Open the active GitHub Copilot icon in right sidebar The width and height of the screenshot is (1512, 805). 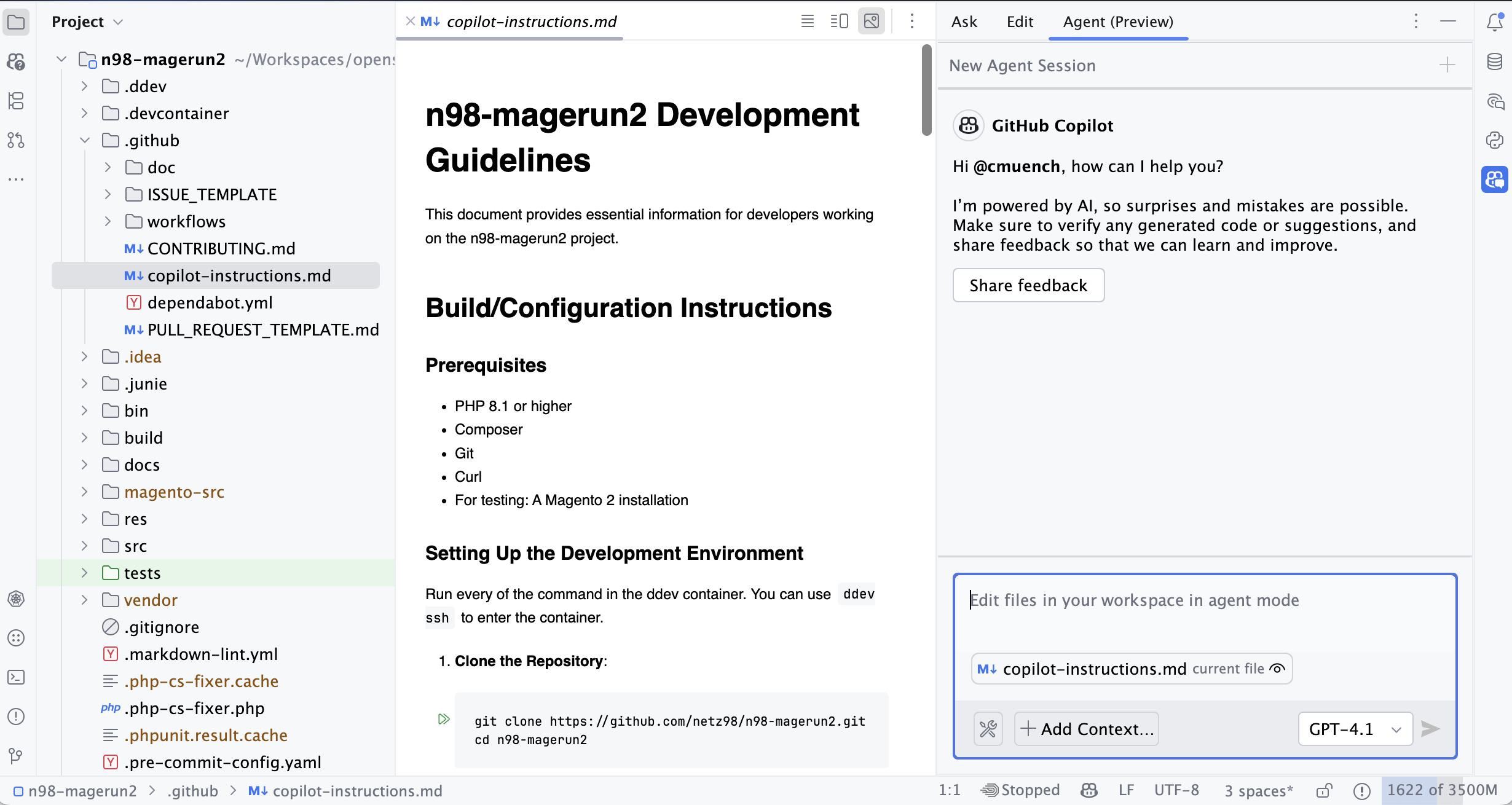1495,179
